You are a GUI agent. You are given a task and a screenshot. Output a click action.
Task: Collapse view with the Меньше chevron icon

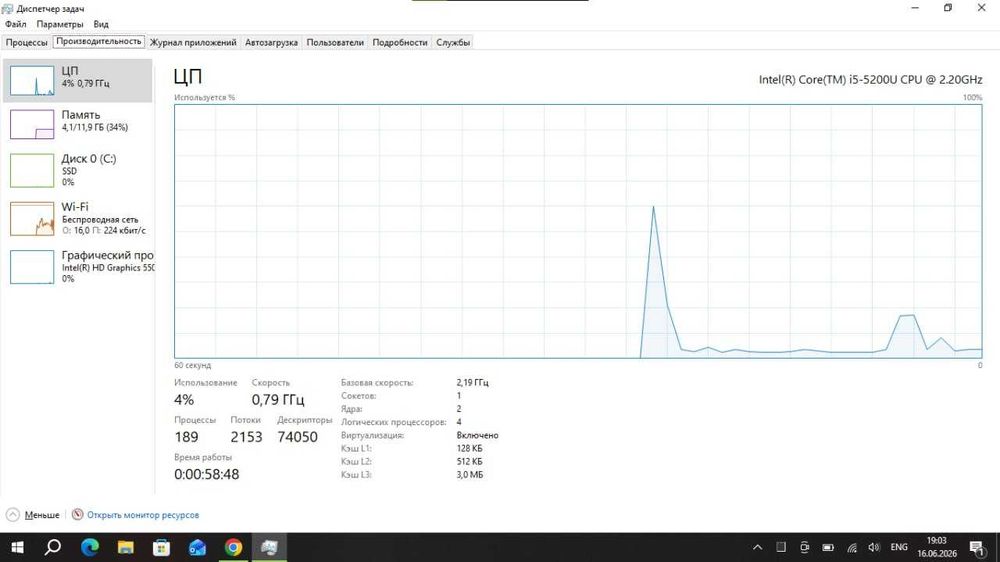pos(13,515)
